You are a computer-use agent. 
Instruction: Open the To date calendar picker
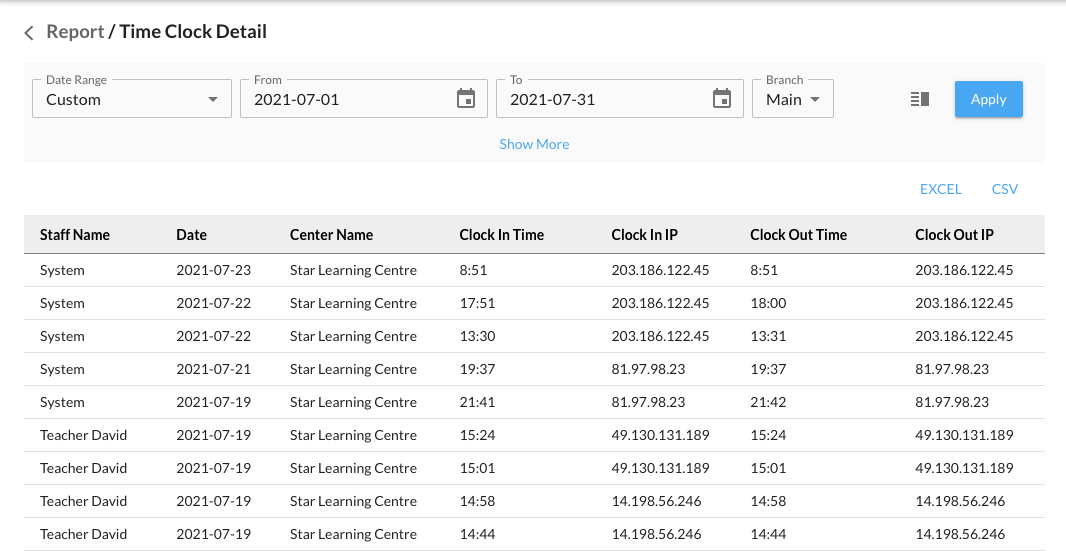tap(721, 99)
